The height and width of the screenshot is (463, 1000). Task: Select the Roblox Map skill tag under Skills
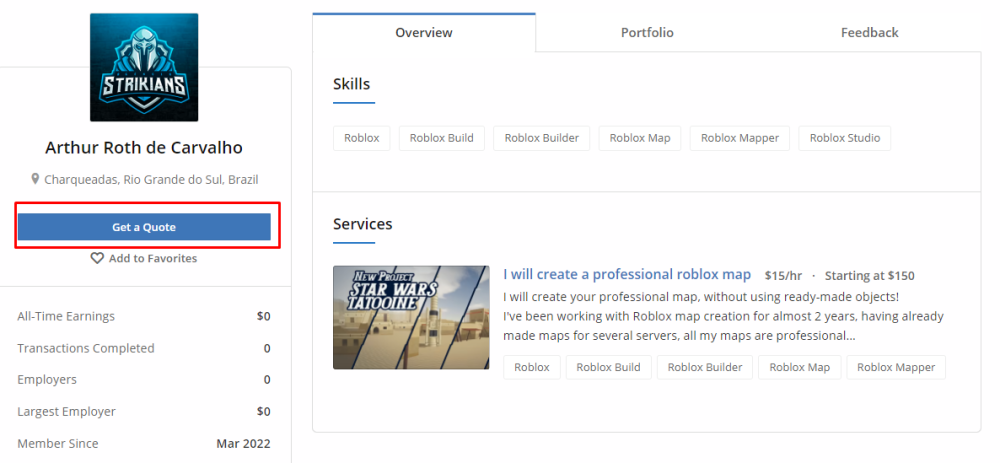640,138
